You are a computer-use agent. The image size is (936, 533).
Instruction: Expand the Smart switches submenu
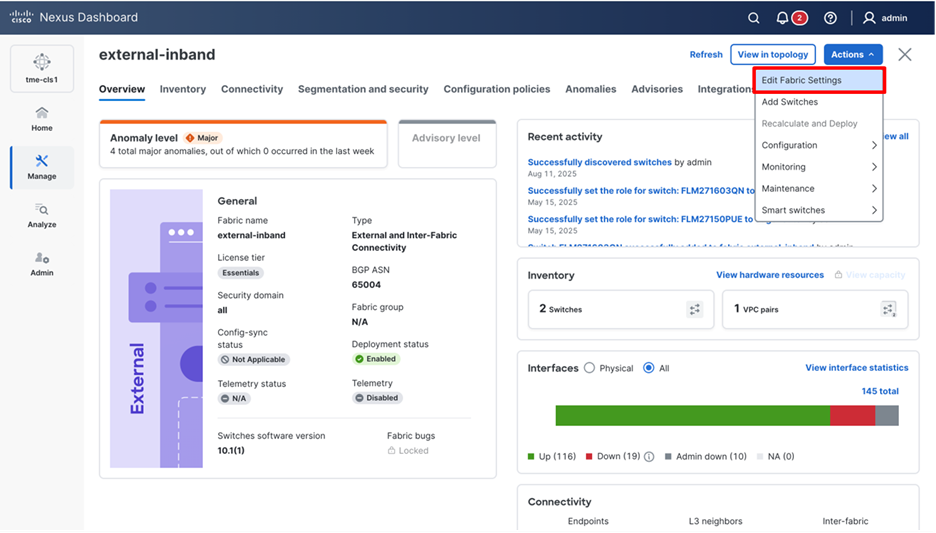818,210
